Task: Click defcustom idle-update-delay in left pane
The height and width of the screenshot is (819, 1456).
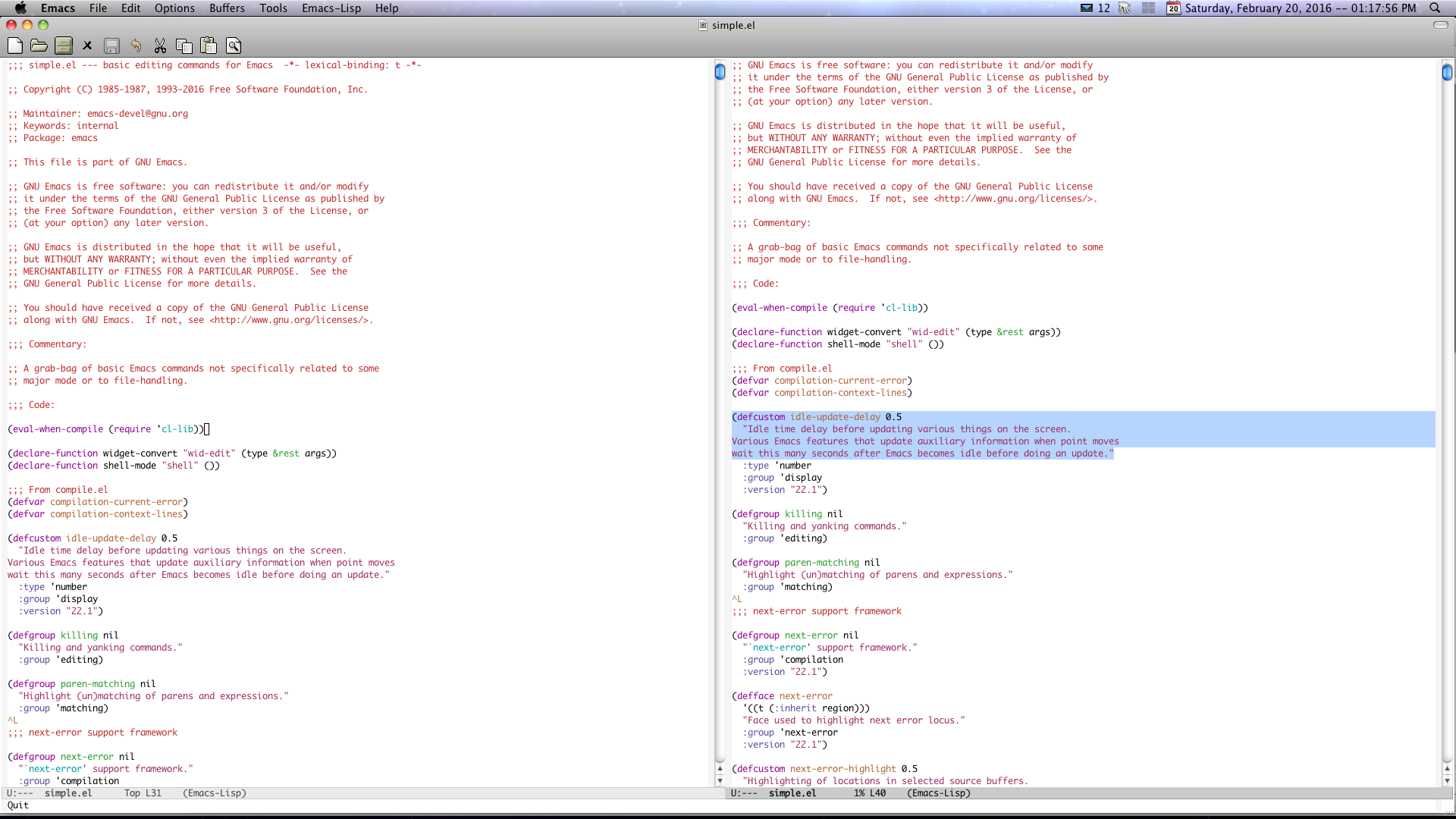Action: click(x=93, y=538)
